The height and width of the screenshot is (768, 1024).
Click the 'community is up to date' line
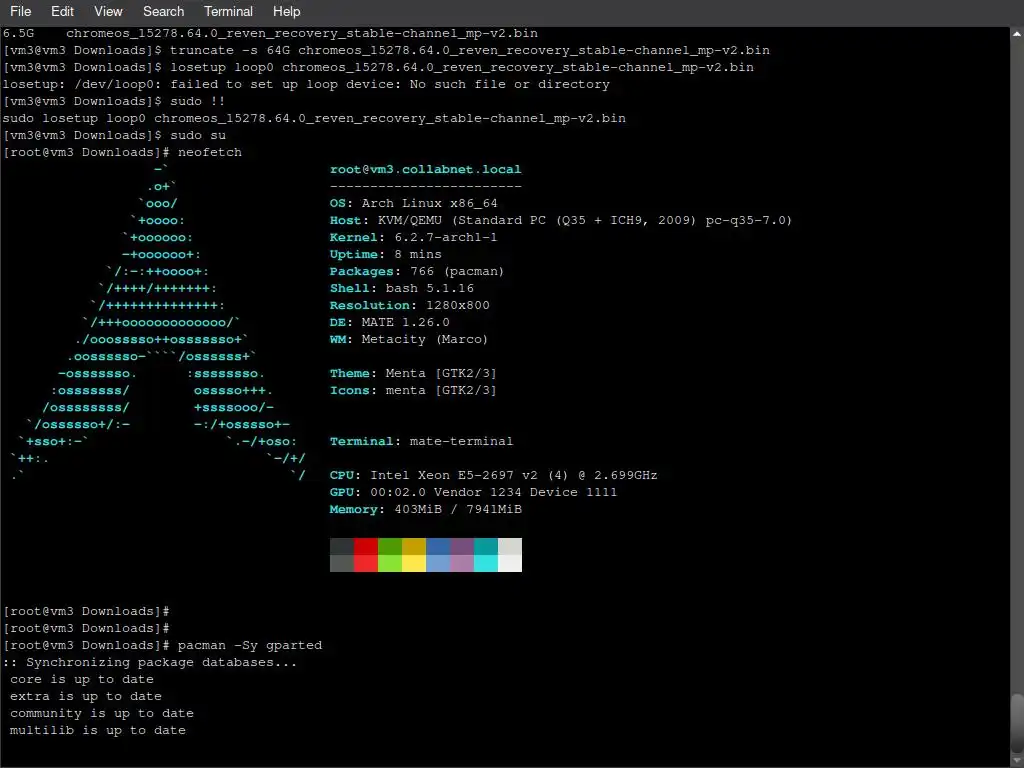pyautogui.click(x=101, y=712)
